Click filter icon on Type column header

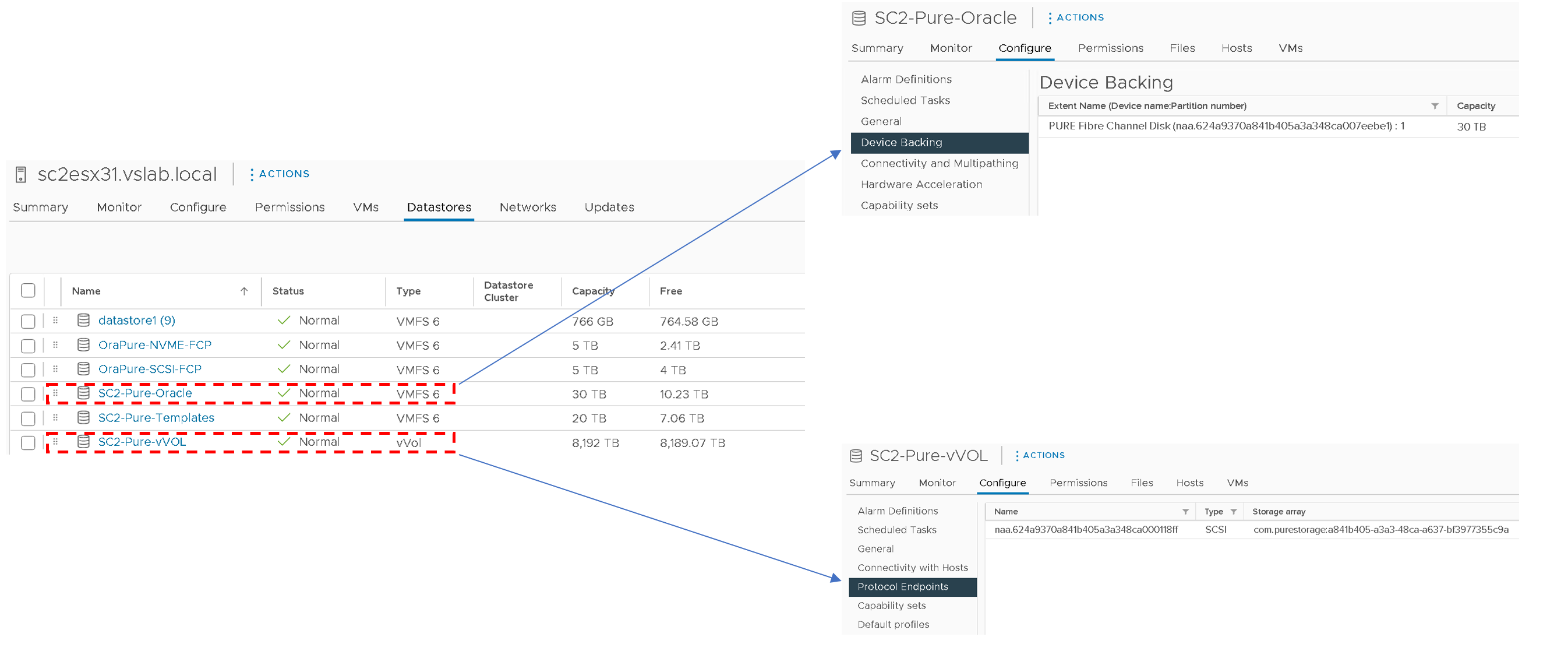1233,512
